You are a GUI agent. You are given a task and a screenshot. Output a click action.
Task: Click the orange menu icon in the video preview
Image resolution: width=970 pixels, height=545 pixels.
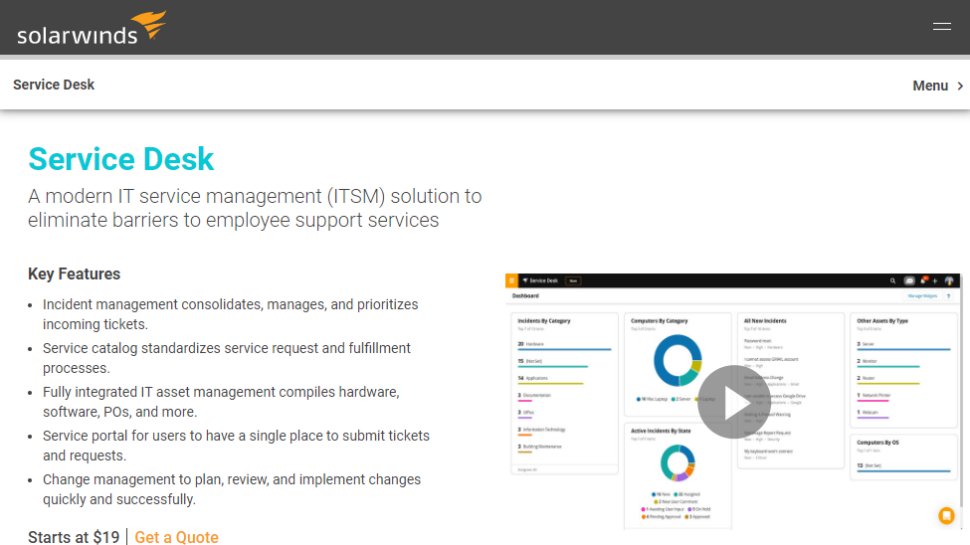tap(512, 281)
